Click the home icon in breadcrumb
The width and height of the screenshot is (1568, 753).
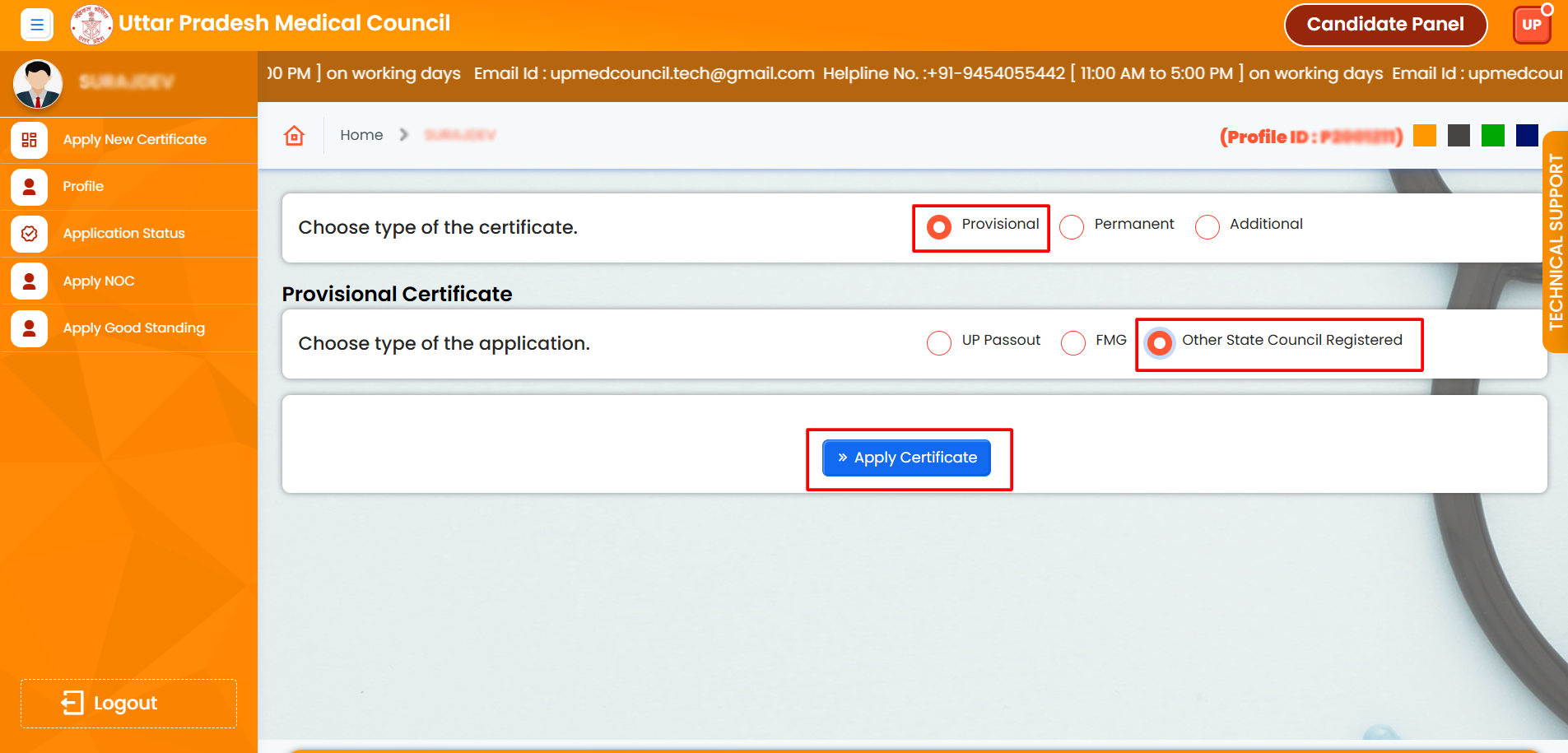(x=294, y=136)
